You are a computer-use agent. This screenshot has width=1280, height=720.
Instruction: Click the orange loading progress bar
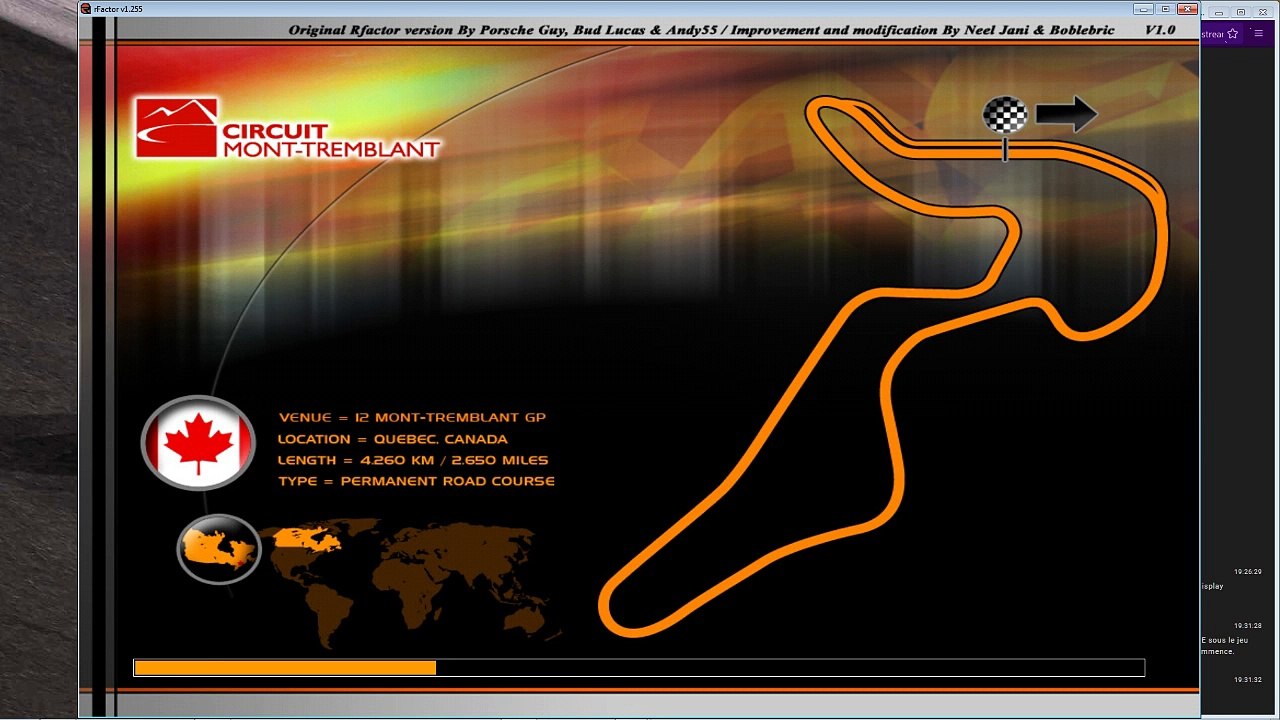click(639, 668)
